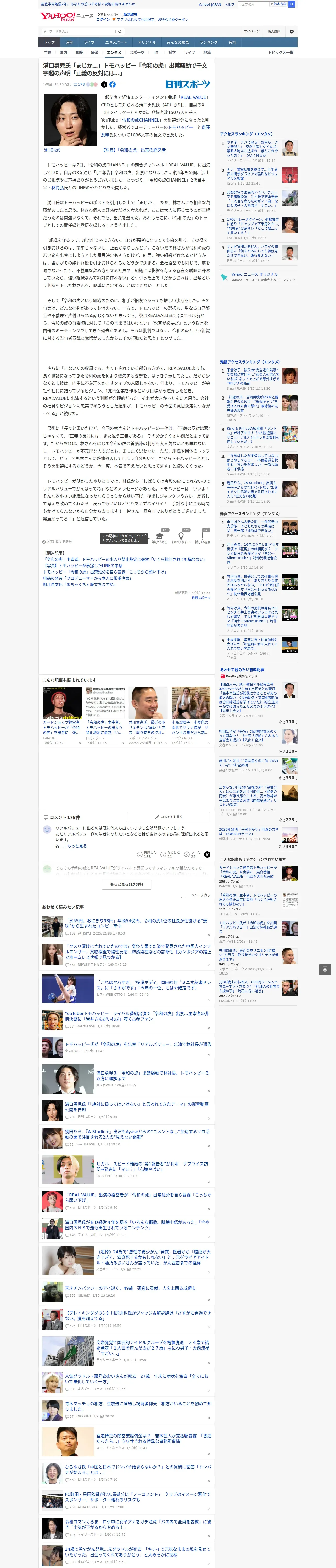Click 鈴木杏樹 trending search button
Image resolution: width=336 pixels, height=1568 pixels.
pos(279,4)
